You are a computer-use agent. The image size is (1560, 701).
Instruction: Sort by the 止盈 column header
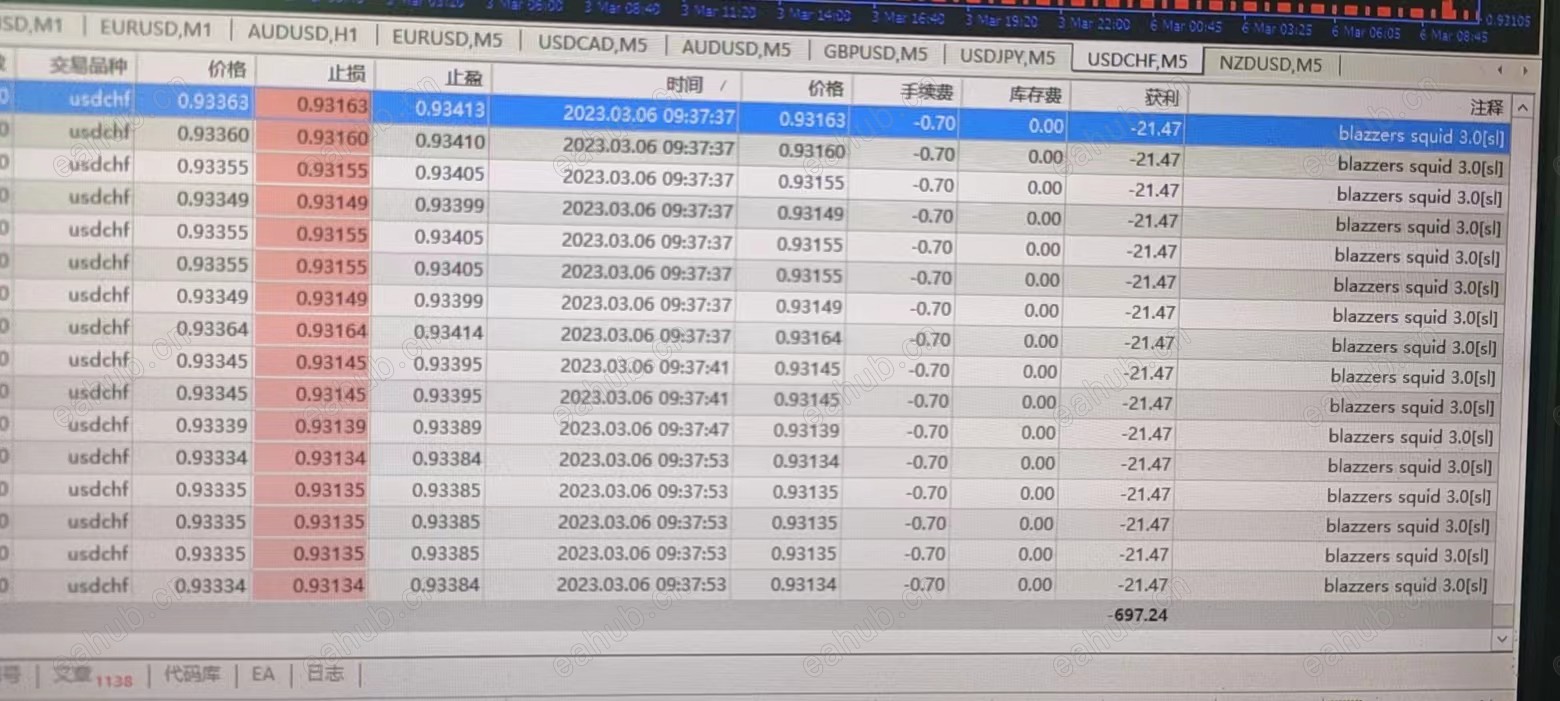click(x=463, y=78)
